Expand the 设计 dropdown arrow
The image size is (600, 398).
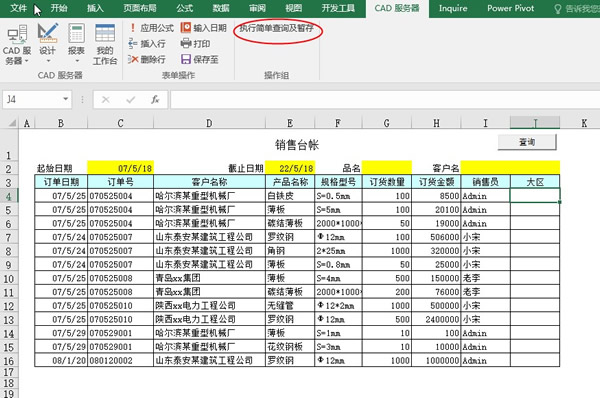coord(48,61)
